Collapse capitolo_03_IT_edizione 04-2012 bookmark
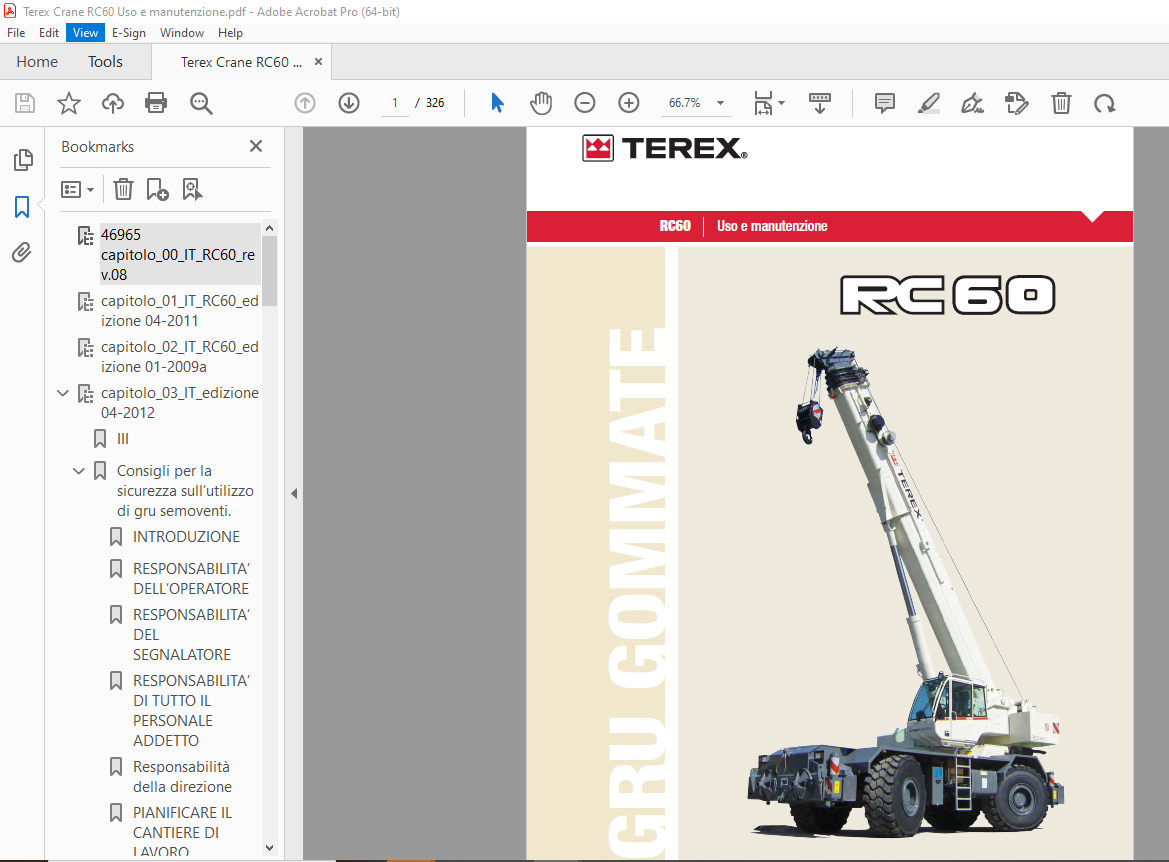 pyautogui.click(x=63, y=393)
